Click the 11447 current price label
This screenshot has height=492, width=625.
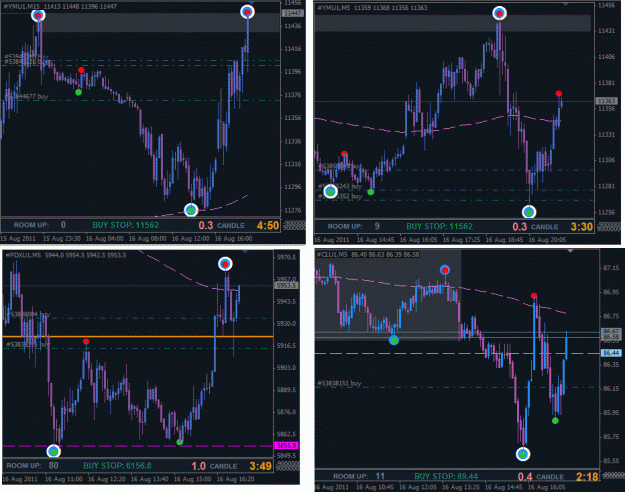point(293,14)
